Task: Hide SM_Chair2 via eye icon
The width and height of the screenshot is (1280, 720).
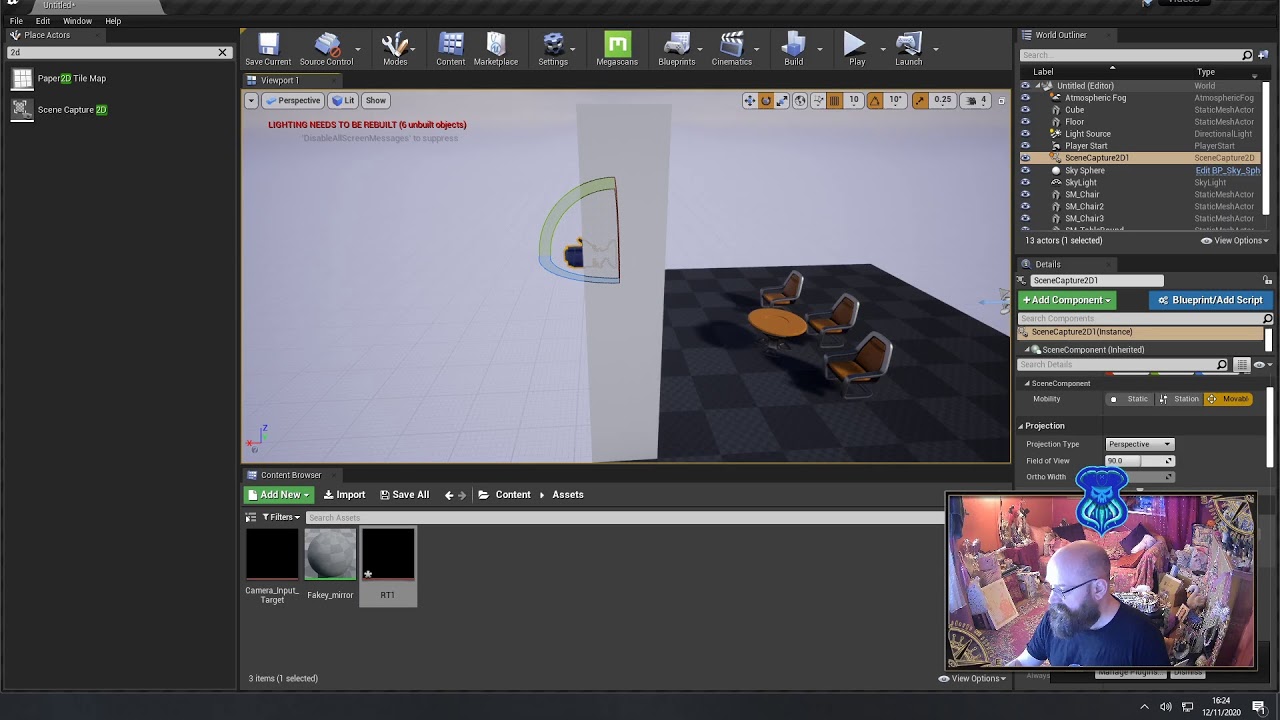Action: pyautogui.click(x=1025, y=206)
